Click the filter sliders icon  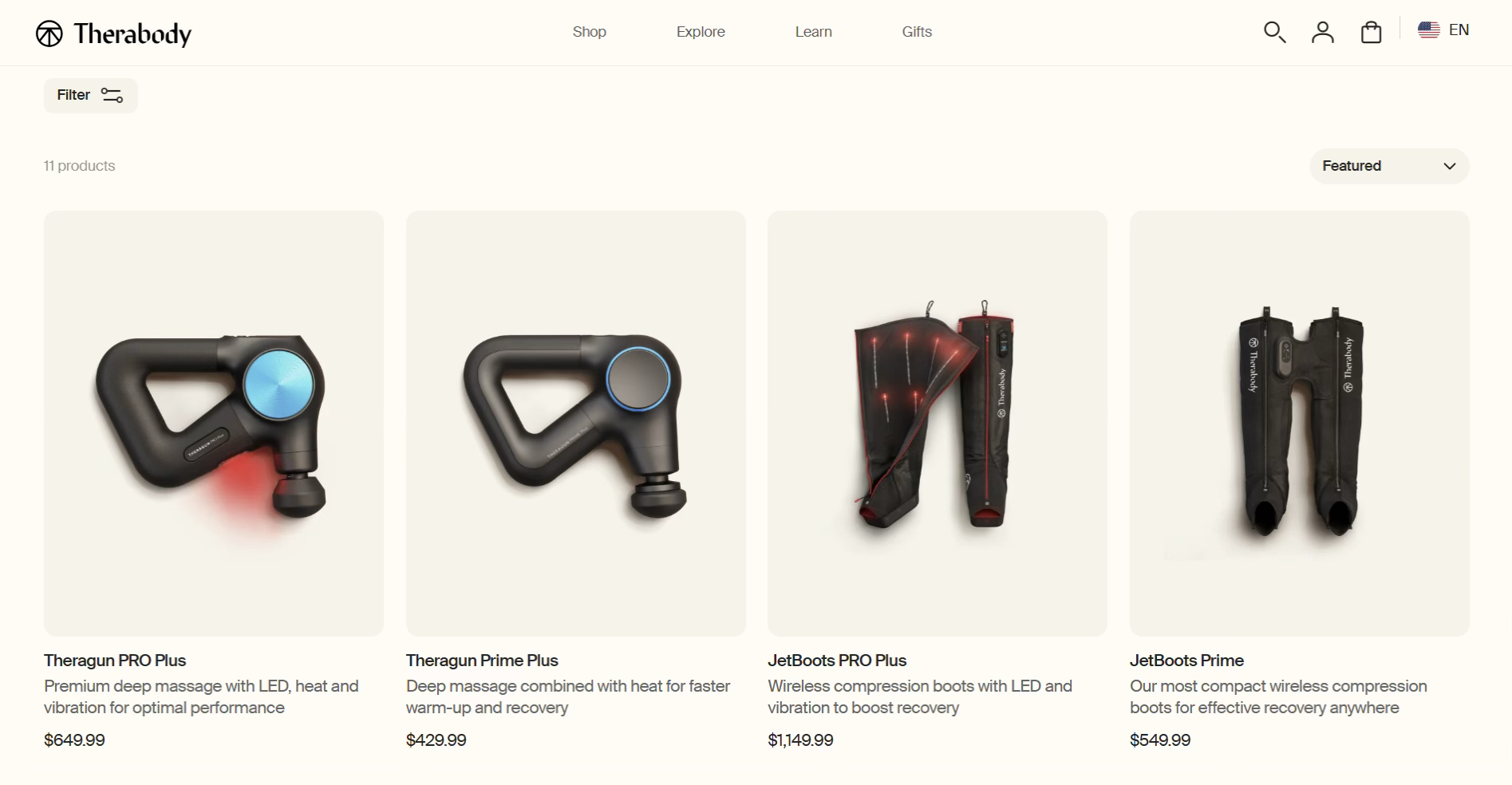click(112, 96)
